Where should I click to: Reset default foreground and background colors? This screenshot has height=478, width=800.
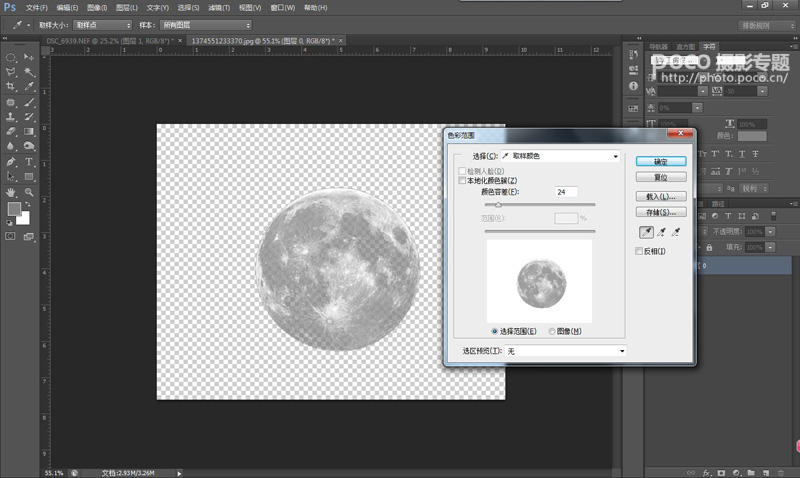coord(9,222)
